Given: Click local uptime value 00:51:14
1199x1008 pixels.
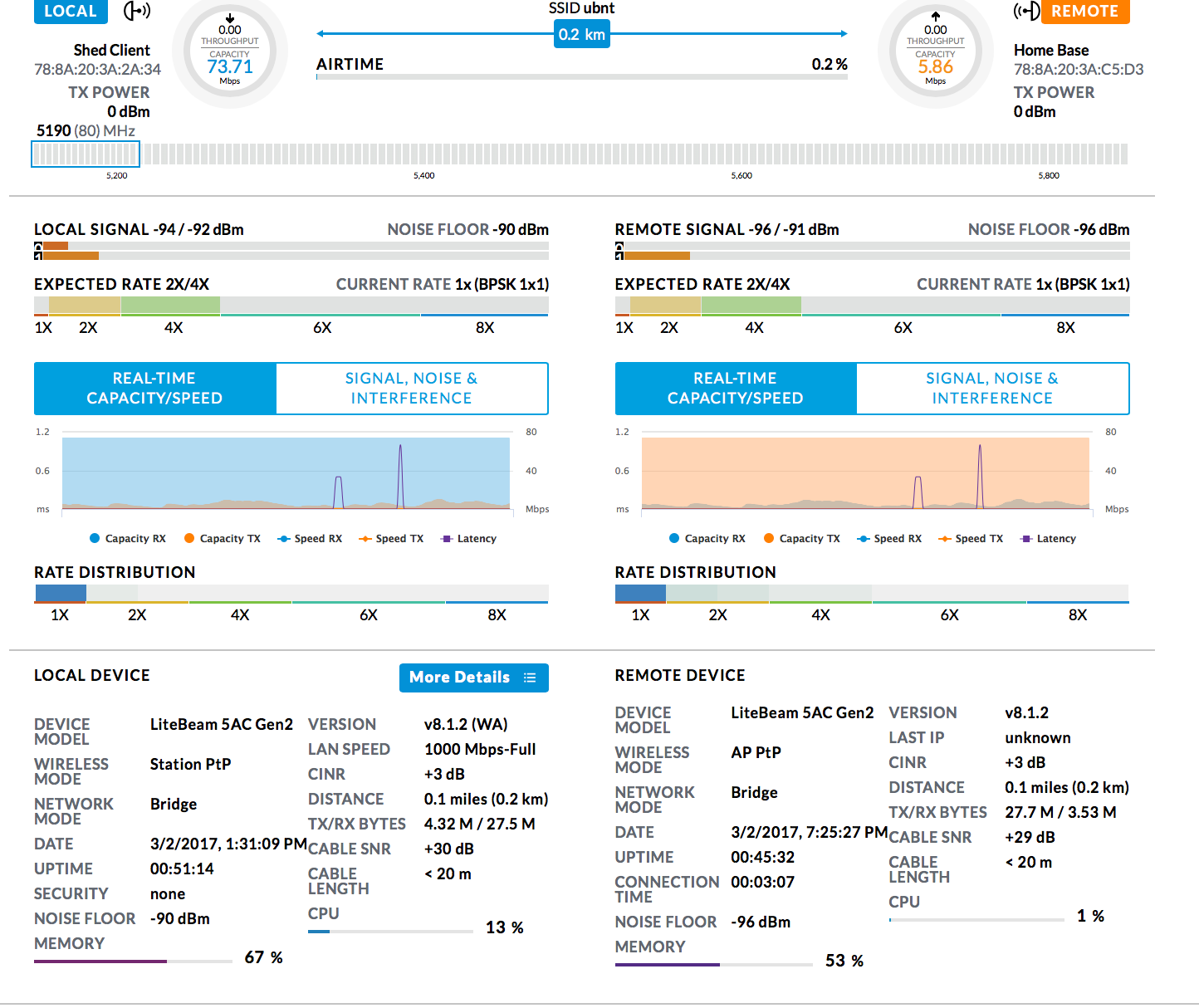Looking at the screenshot, I should [182, 869].
